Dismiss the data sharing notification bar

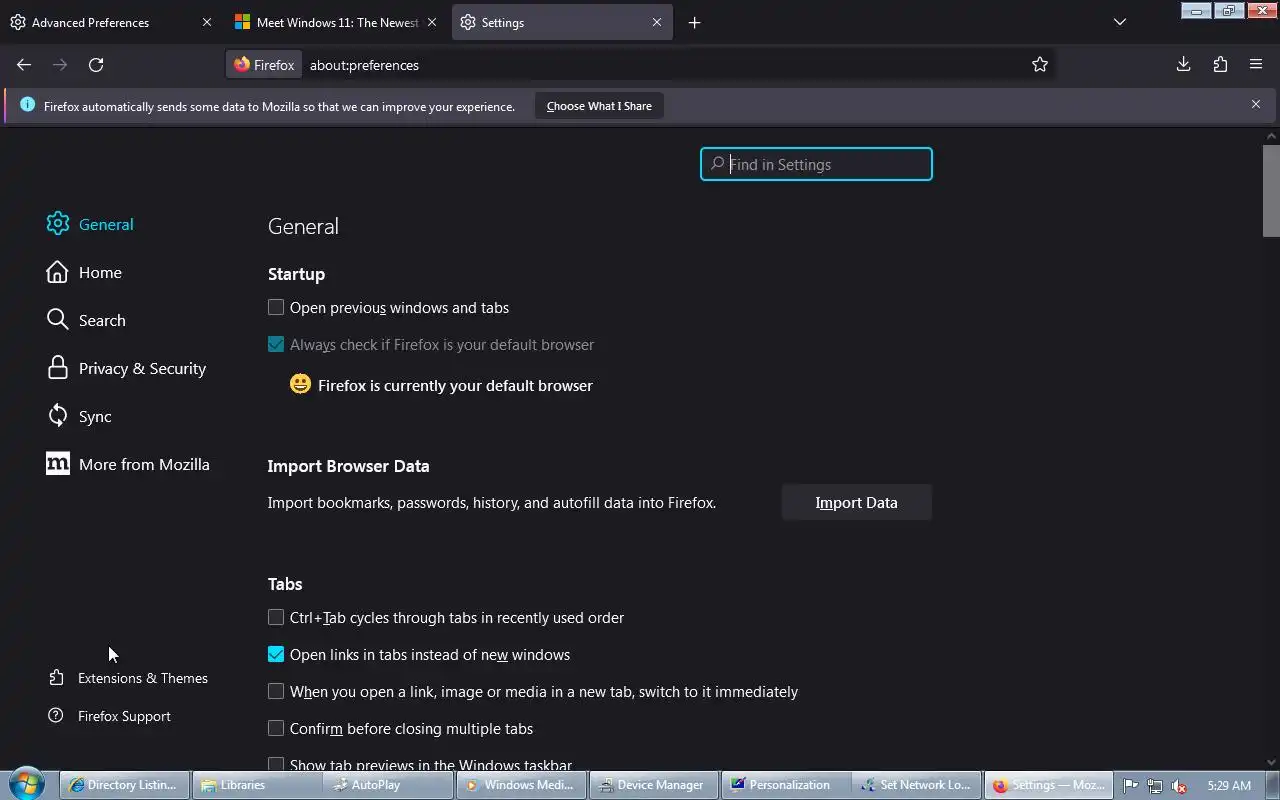[x=1256, y=104]
